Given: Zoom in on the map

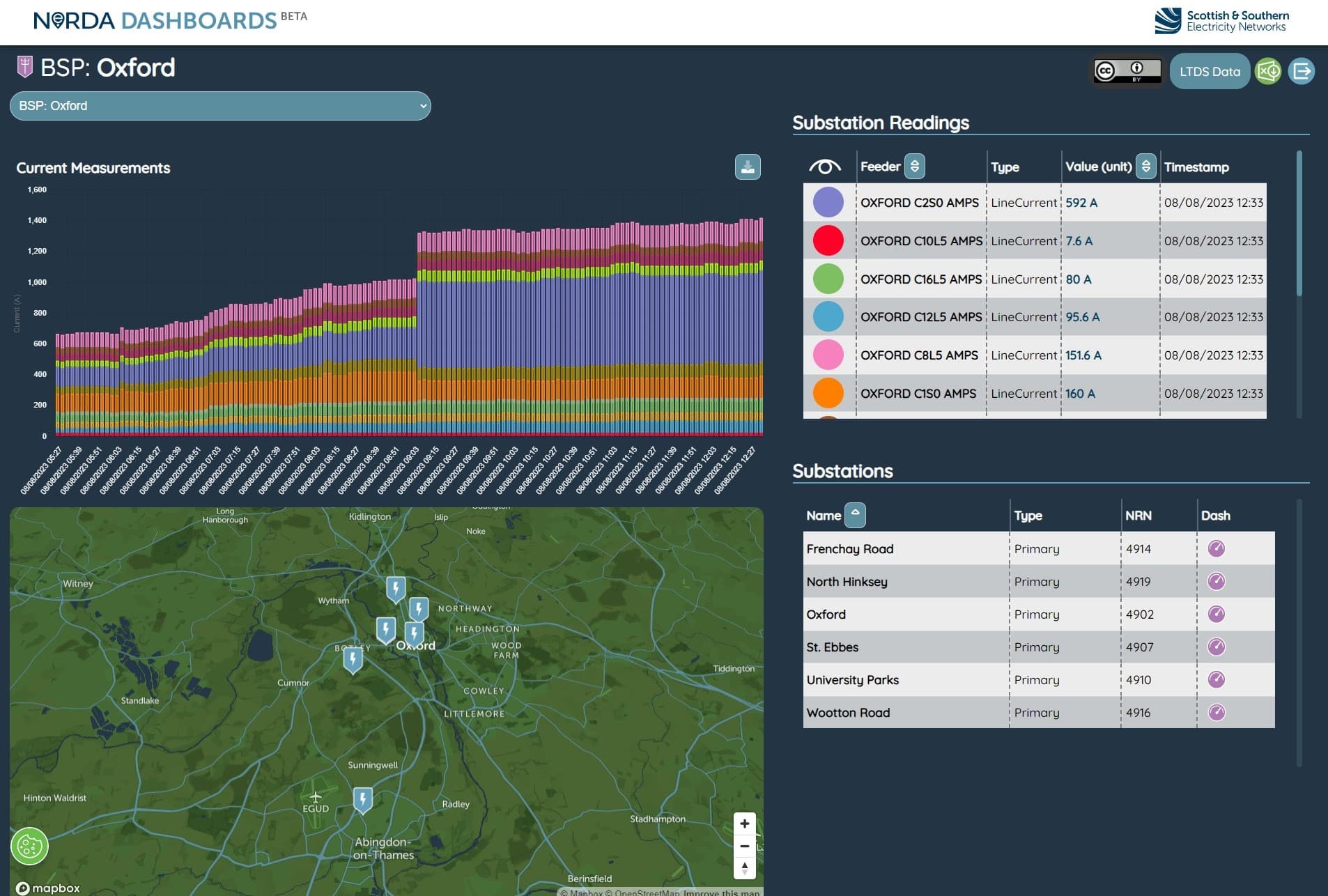Looking at the screenshot, I should (744, 824).
